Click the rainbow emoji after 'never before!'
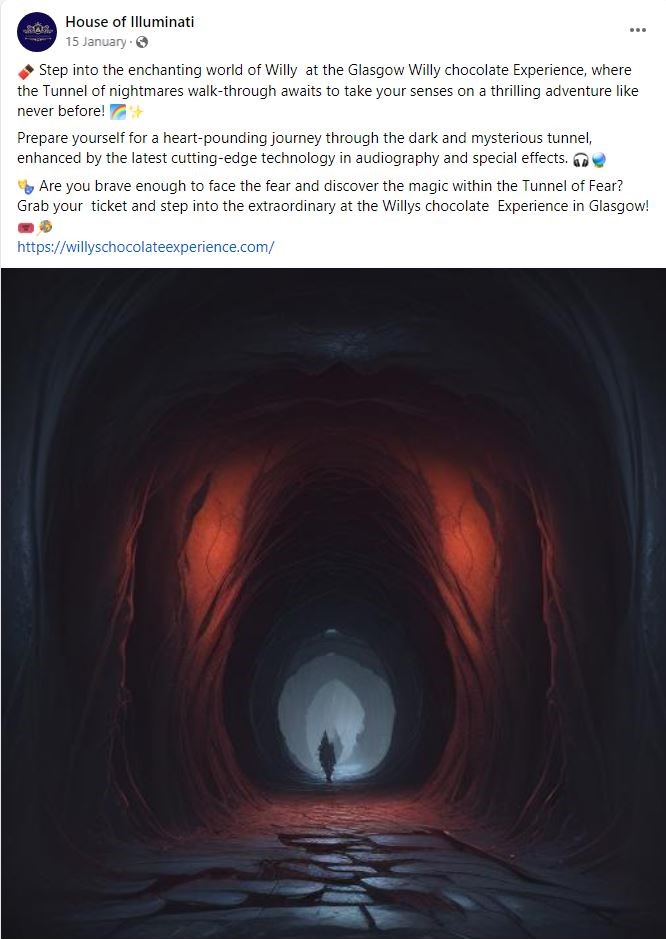666x939 pixels. click(117, 111)
